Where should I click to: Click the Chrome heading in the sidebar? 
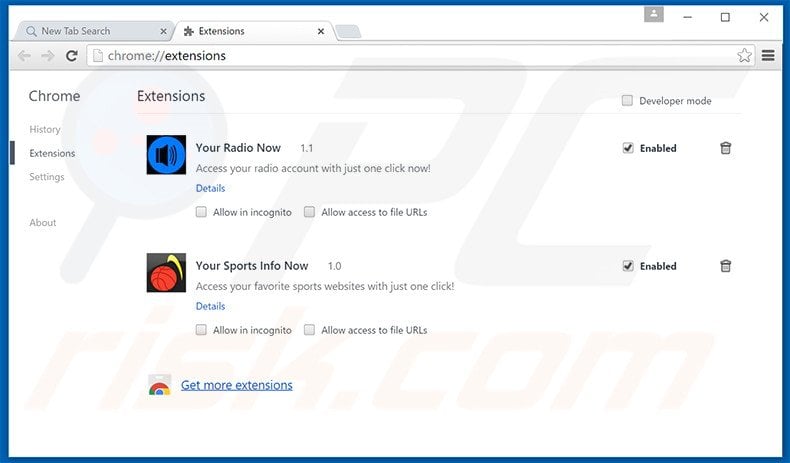(54, 96)
